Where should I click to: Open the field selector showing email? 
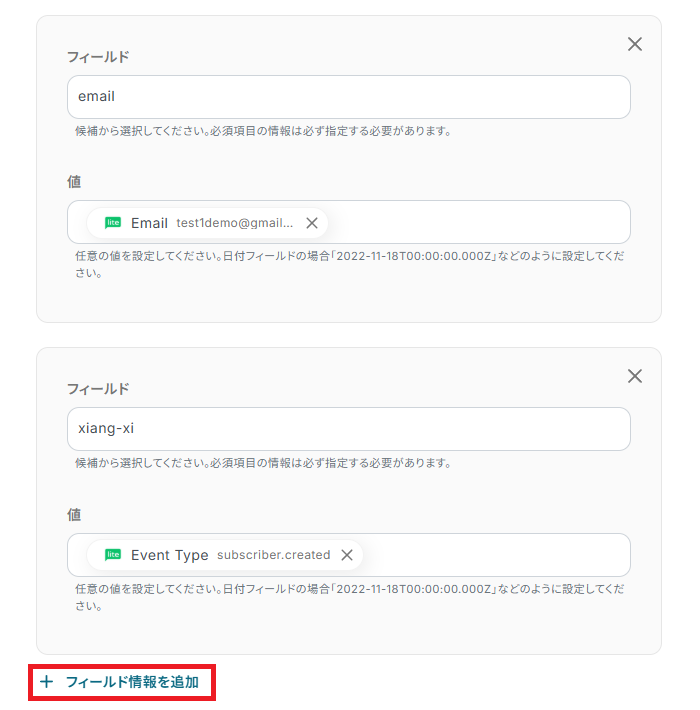click(x=349, y=97)
